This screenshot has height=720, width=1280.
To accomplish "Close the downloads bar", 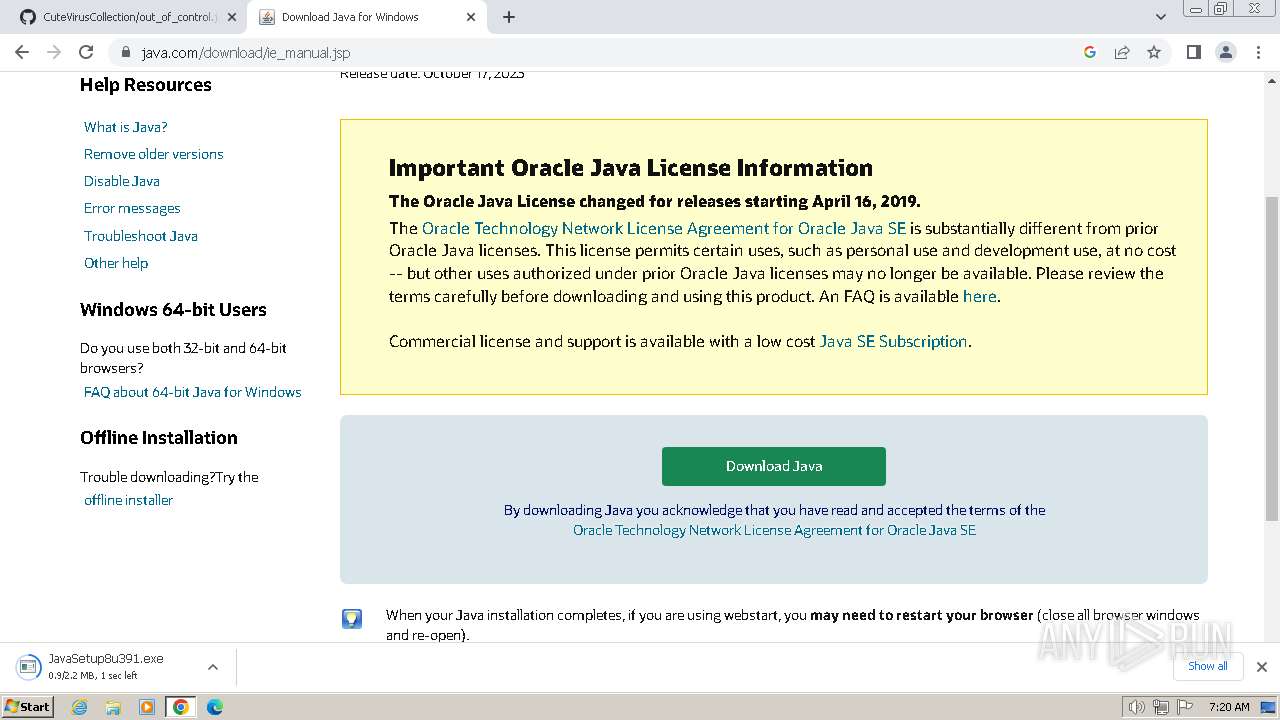I will point(1262,667).
